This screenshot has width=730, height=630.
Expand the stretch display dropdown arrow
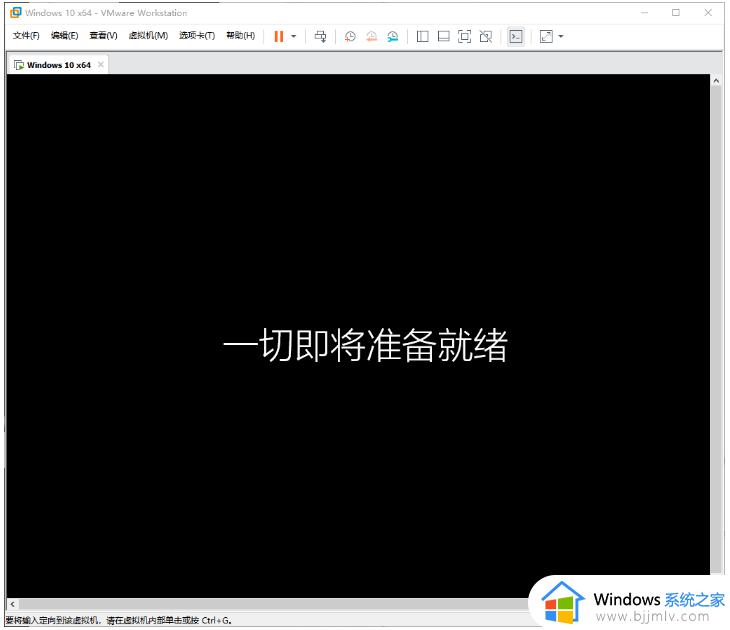[561, 36]
